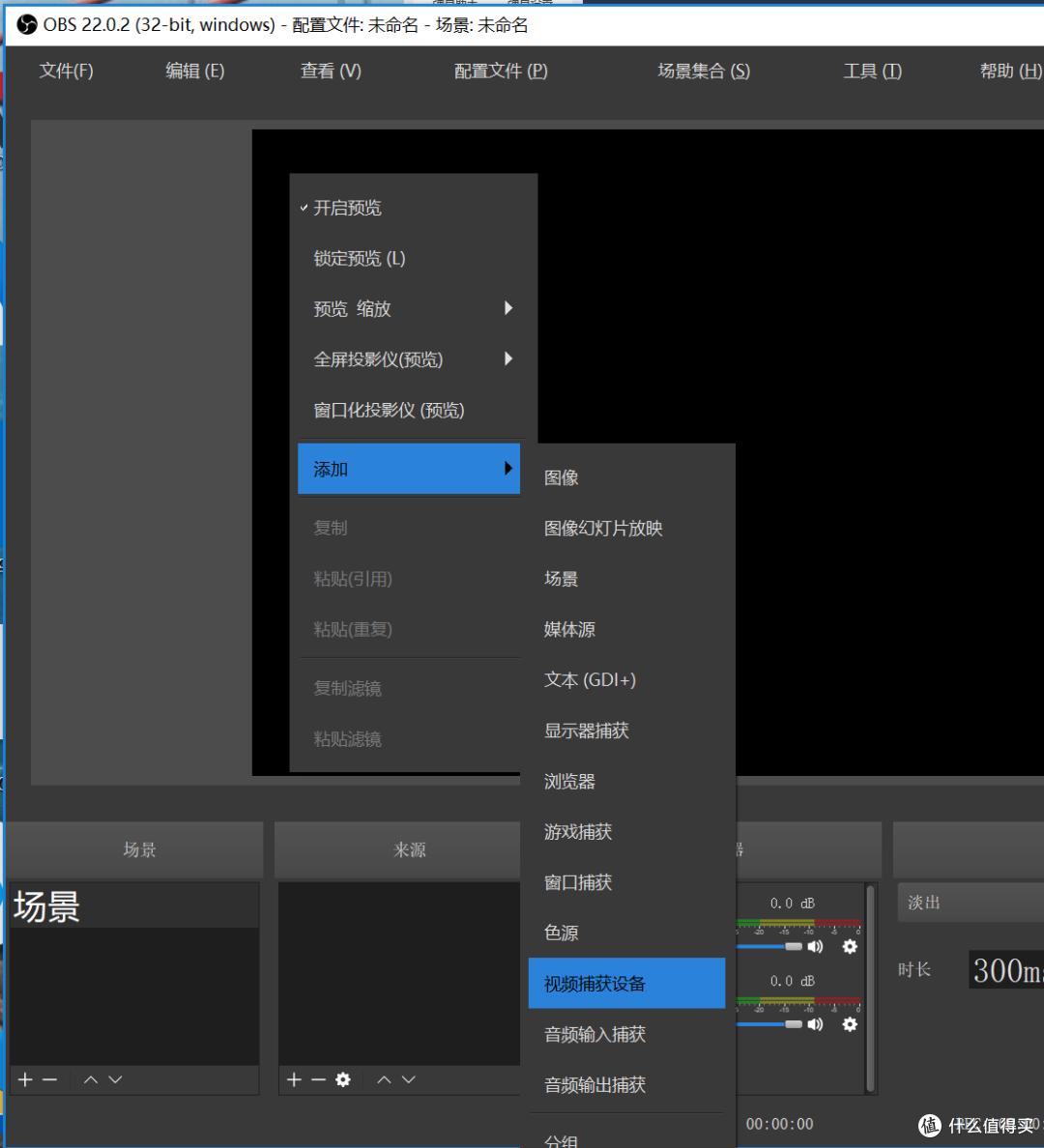
Task: Mute the lower mixer speaker icon
Action: [816, 1024]
